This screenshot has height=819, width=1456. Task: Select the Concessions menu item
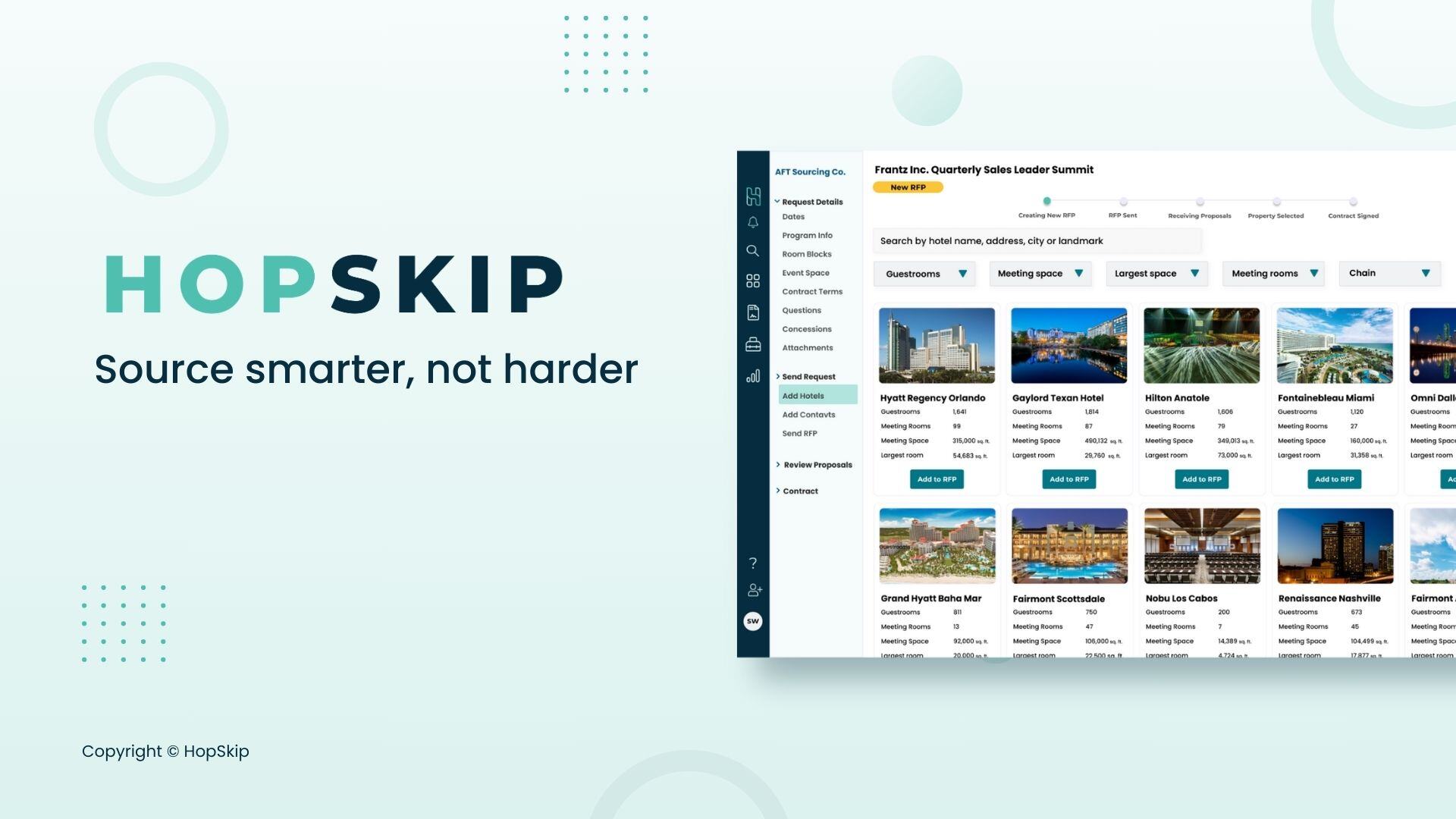[x=808, y=329]
